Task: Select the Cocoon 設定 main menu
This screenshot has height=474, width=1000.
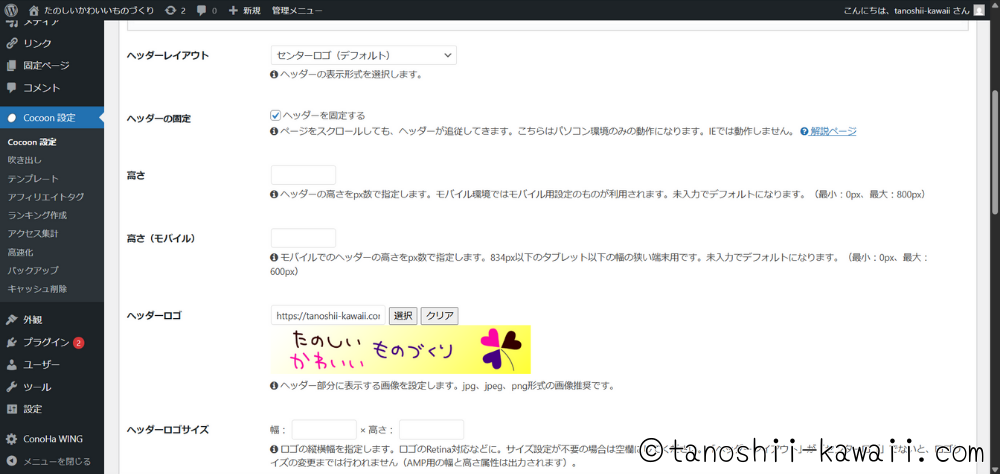Action: coord(52,117)
